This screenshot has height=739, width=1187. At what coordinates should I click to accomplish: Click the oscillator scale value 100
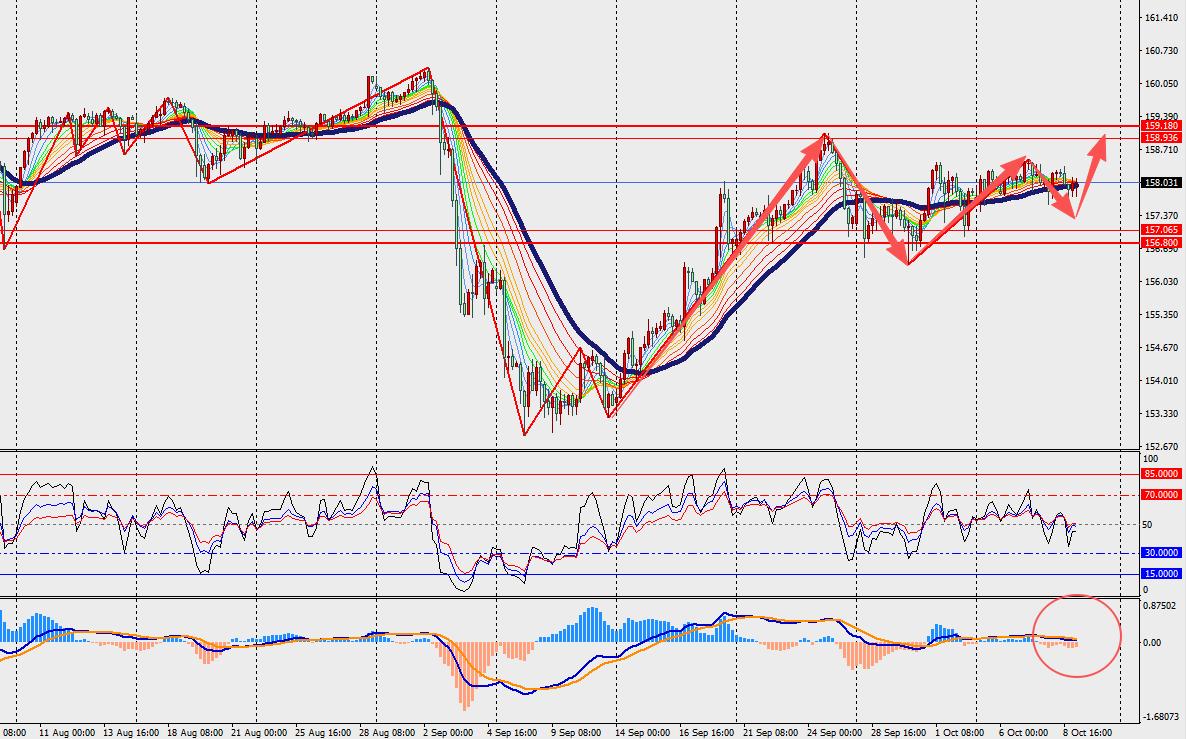1151,459
